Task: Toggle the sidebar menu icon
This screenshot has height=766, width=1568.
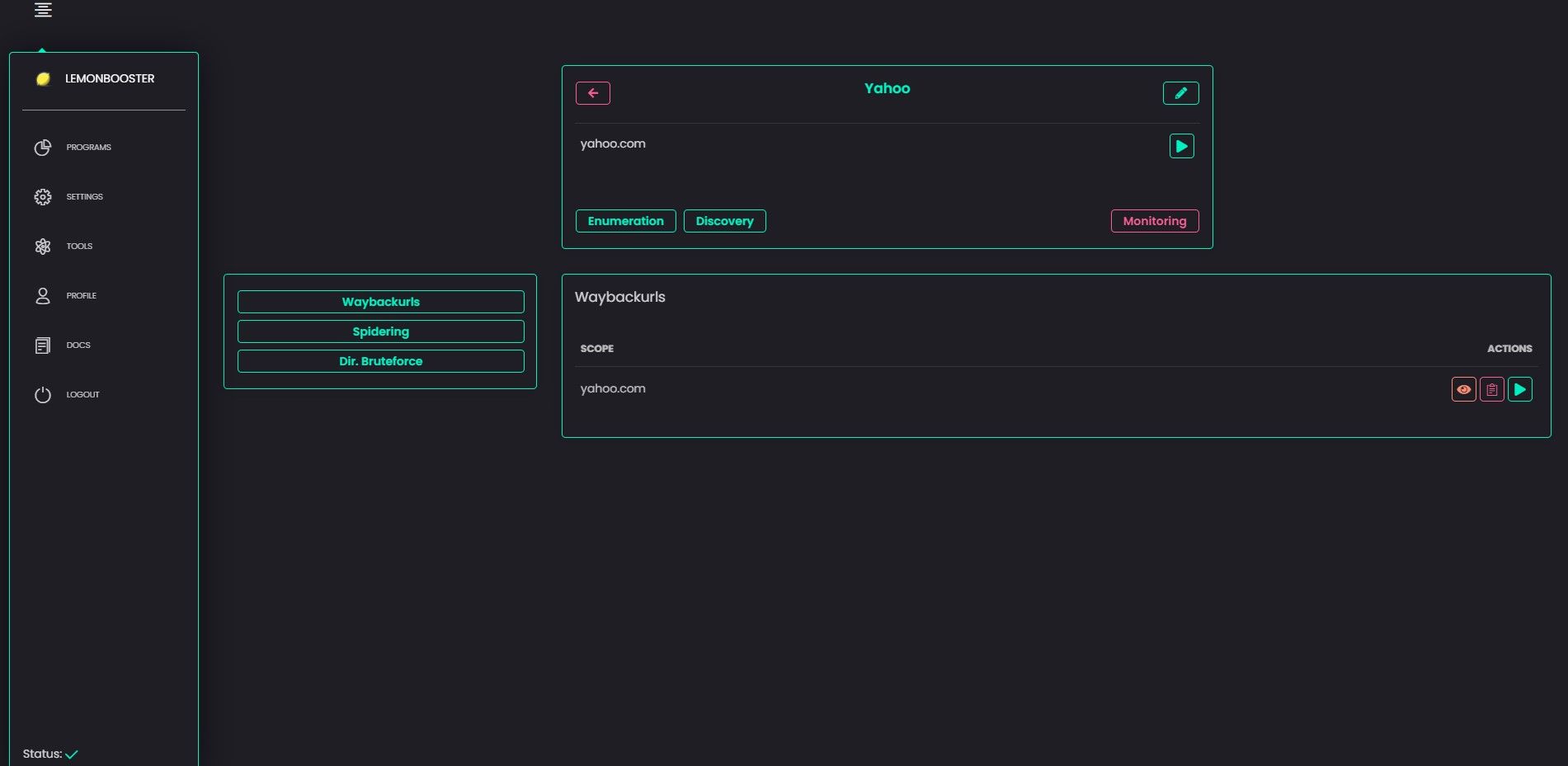Action: pyautogui.click(x=43, y=10)
